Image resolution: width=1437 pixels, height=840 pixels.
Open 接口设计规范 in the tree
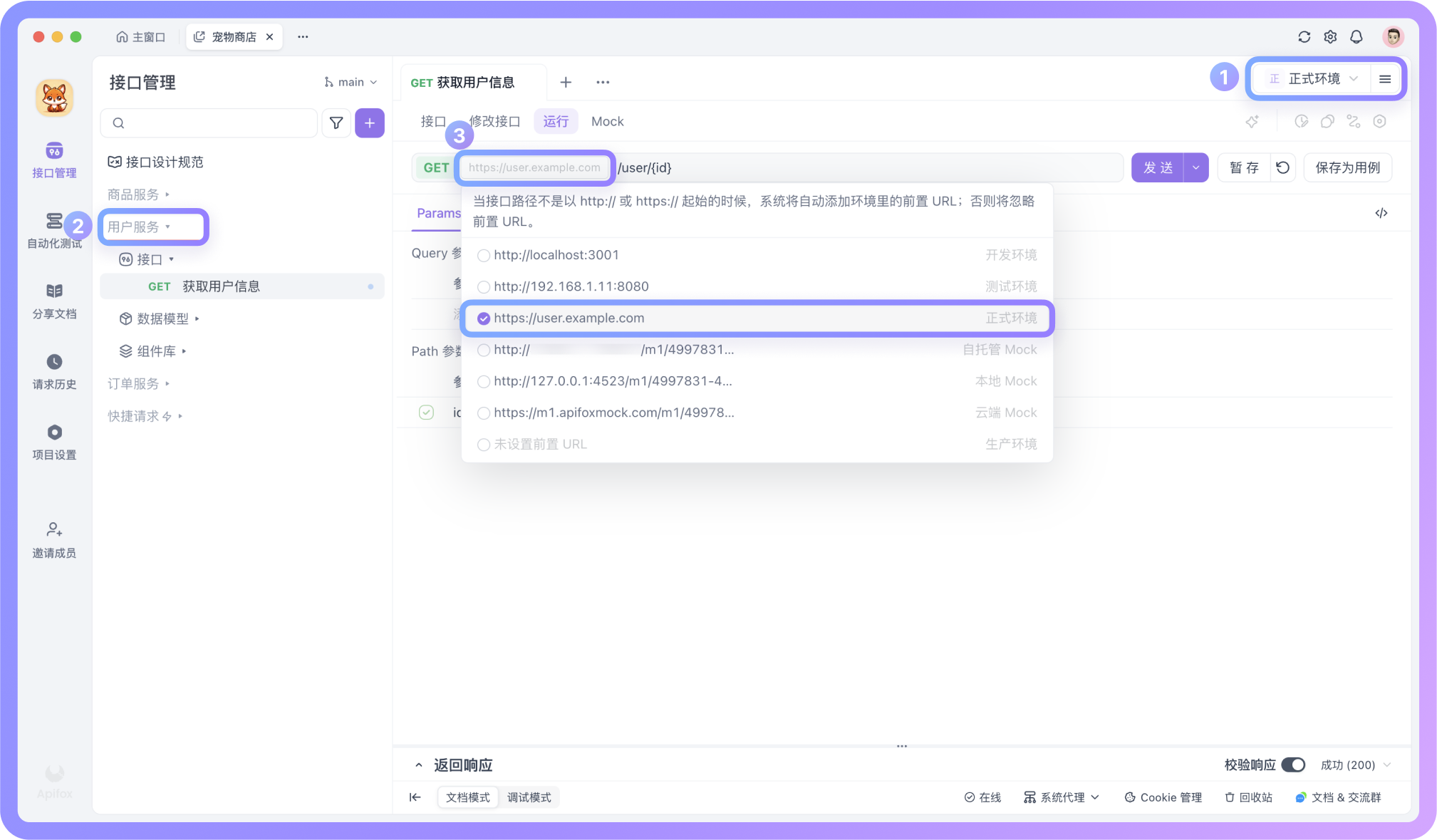(155, 162)
